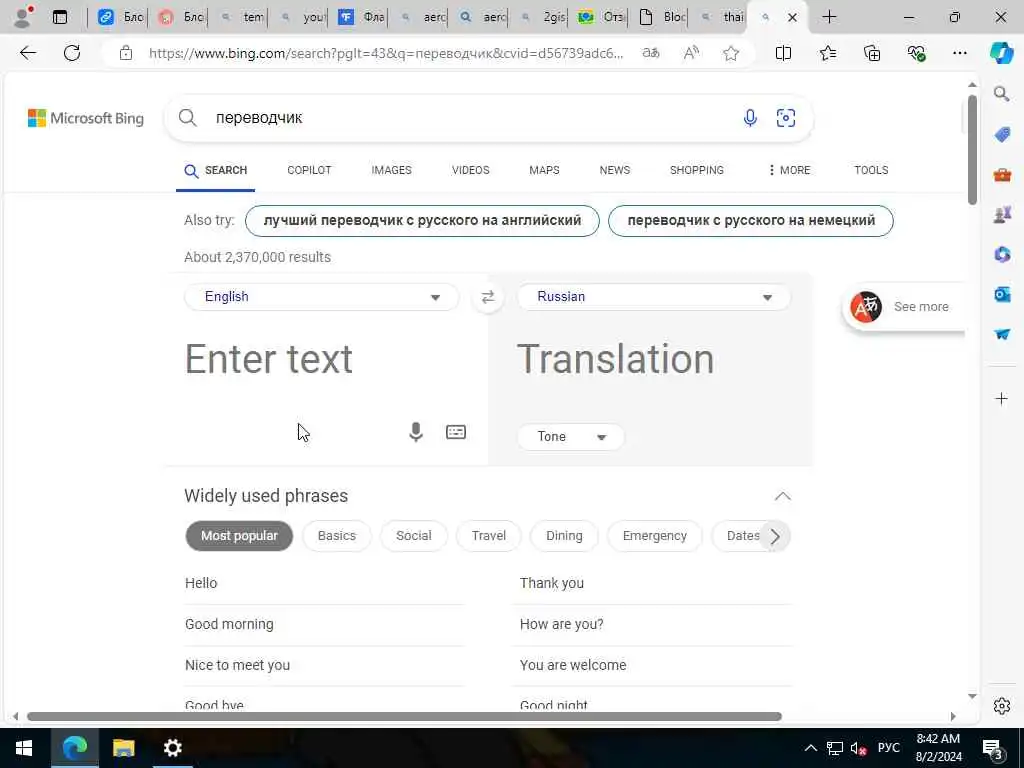Open the source language English dropdown
This screenshot has height=768, width=1024.
(x=322, y=297)
